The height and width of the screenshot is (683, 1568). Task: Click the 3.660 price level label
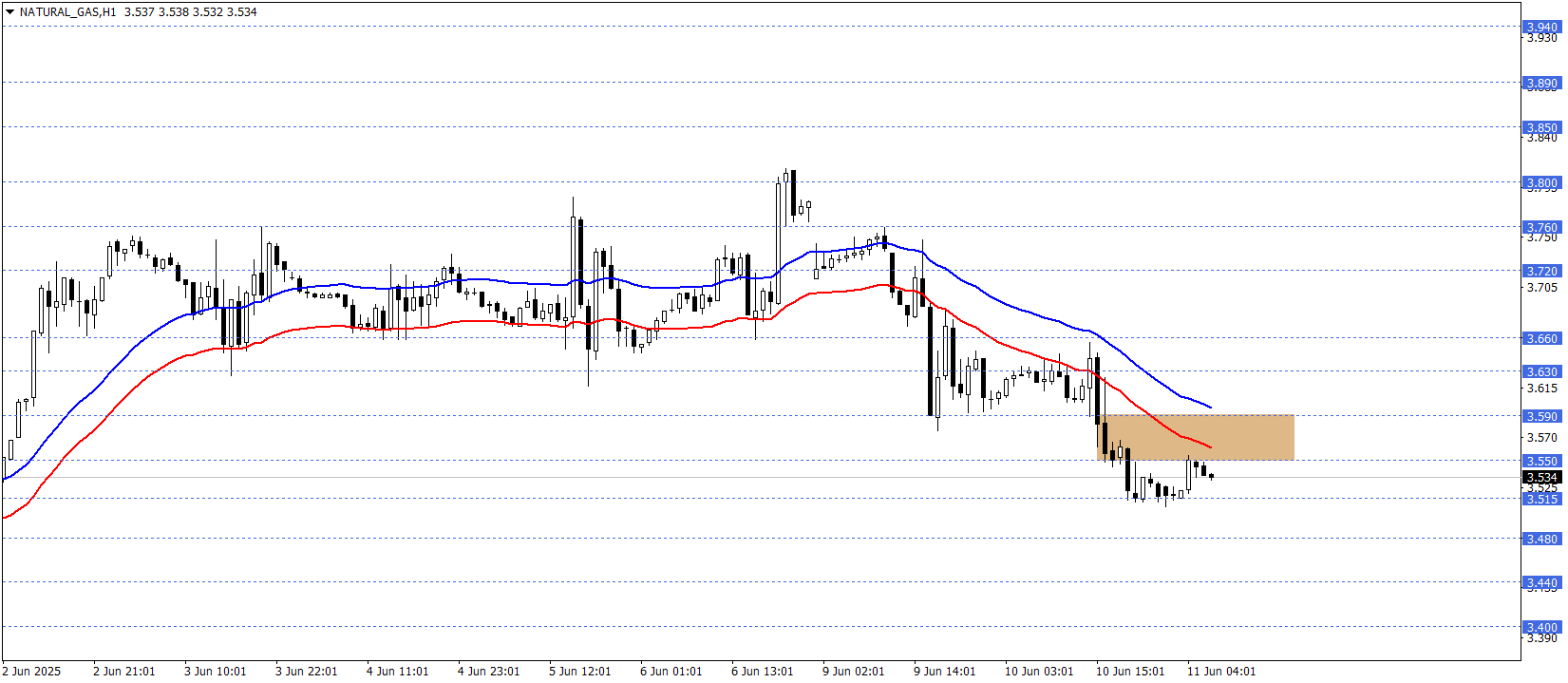[1542, 339]
